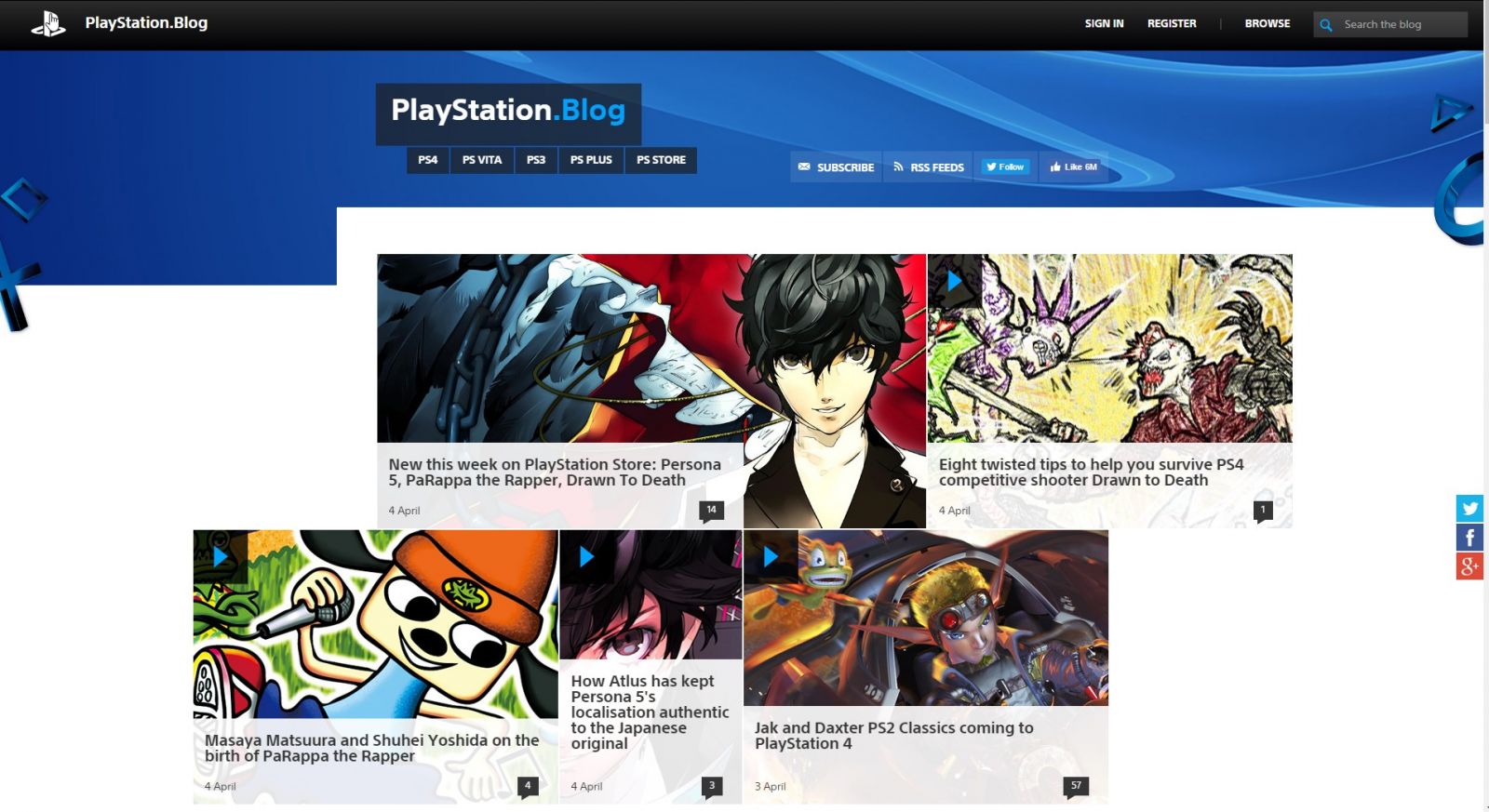
Task: Open the BROWSE menu
Action: pyautogui.click(x=1268, y=23)
